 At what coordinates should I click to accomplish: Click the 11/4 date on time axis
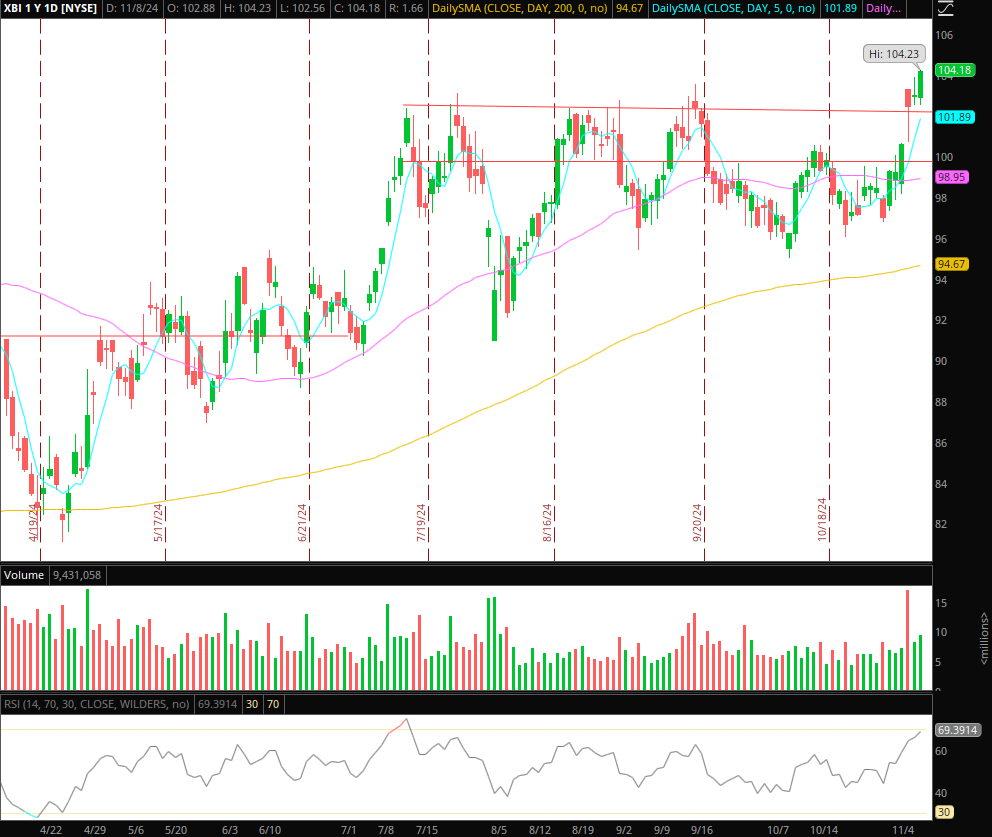pos(903,830)
